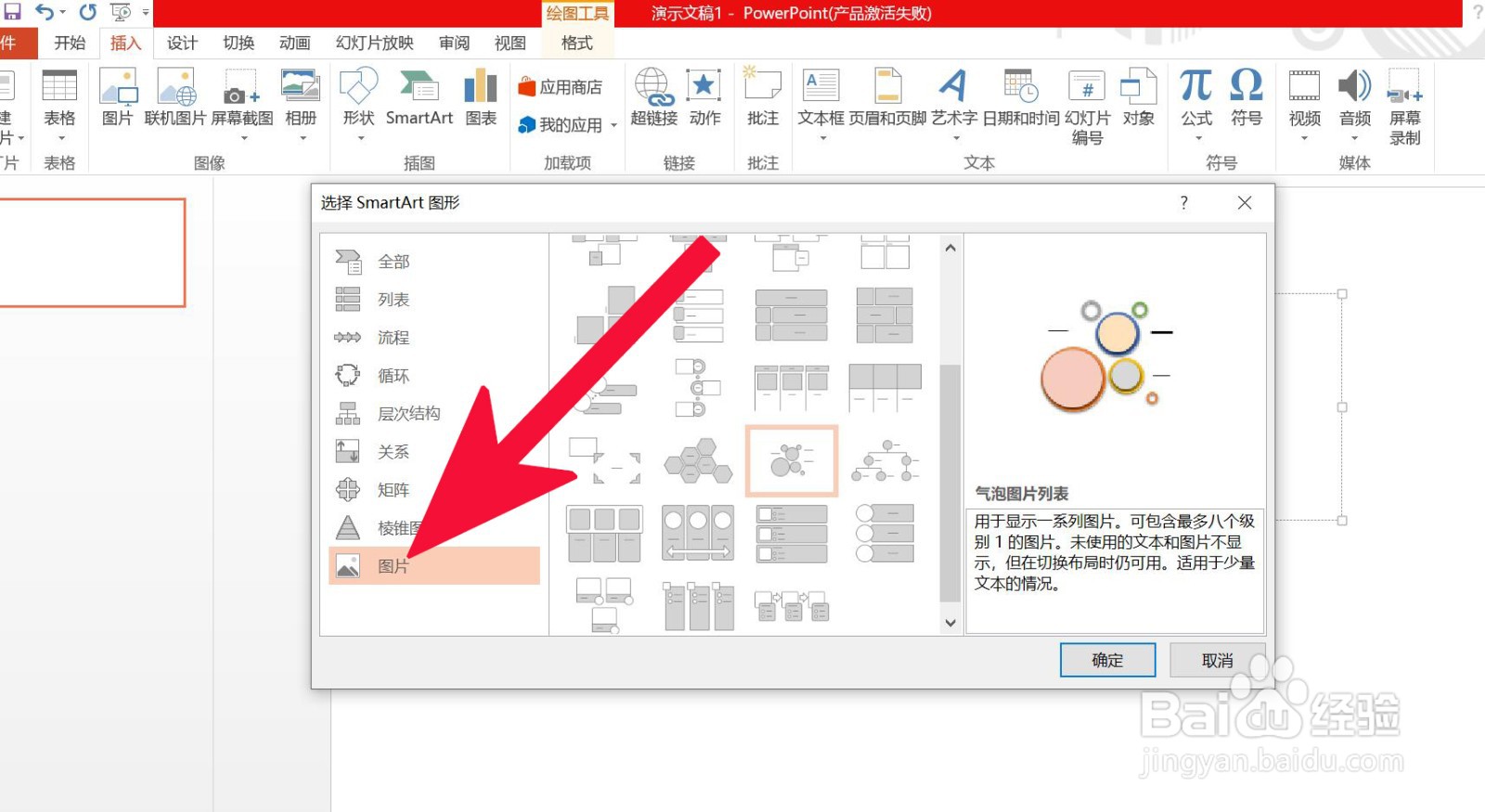Insert a 公式 equation
This screenshot has height=812, width=1485.
(x=1196, y=104)
